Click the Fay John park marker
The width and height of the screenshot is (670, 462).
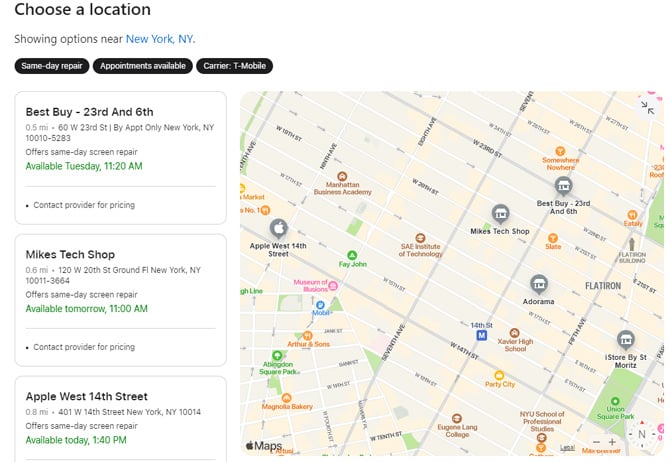point(352,256)
